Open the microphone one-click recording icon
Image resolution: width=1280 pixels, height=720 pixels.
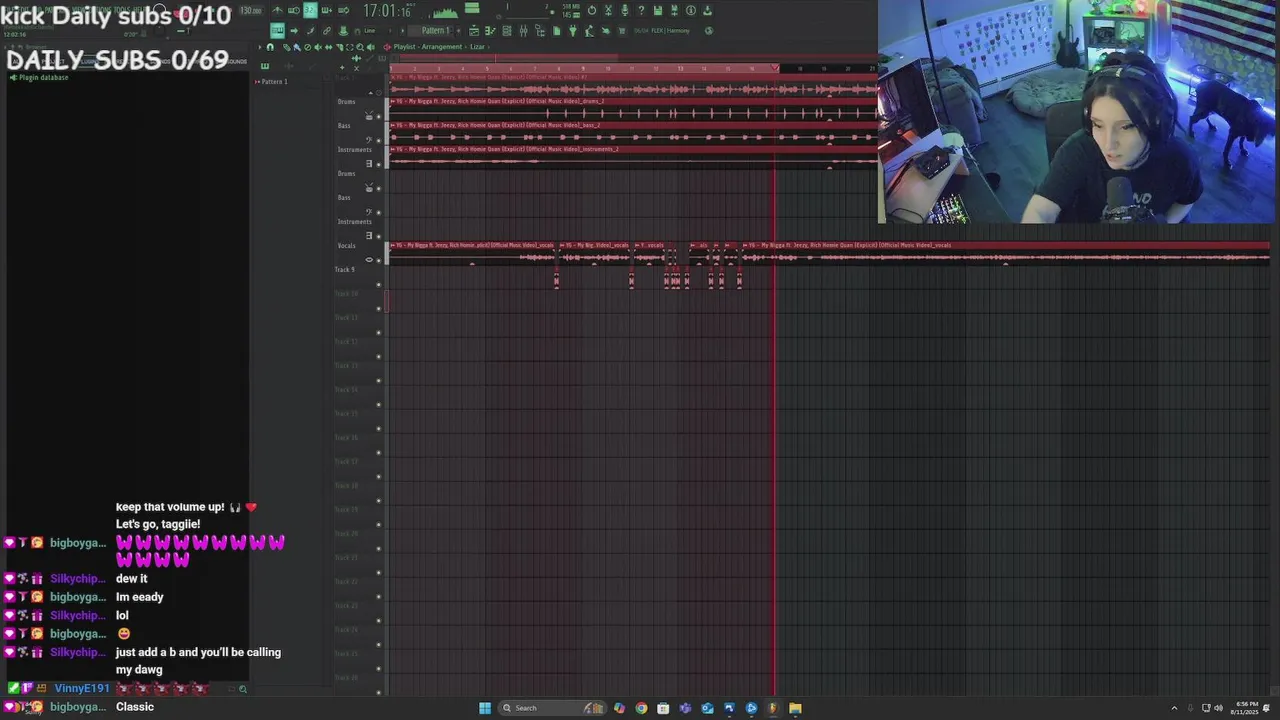pos(624,10)
